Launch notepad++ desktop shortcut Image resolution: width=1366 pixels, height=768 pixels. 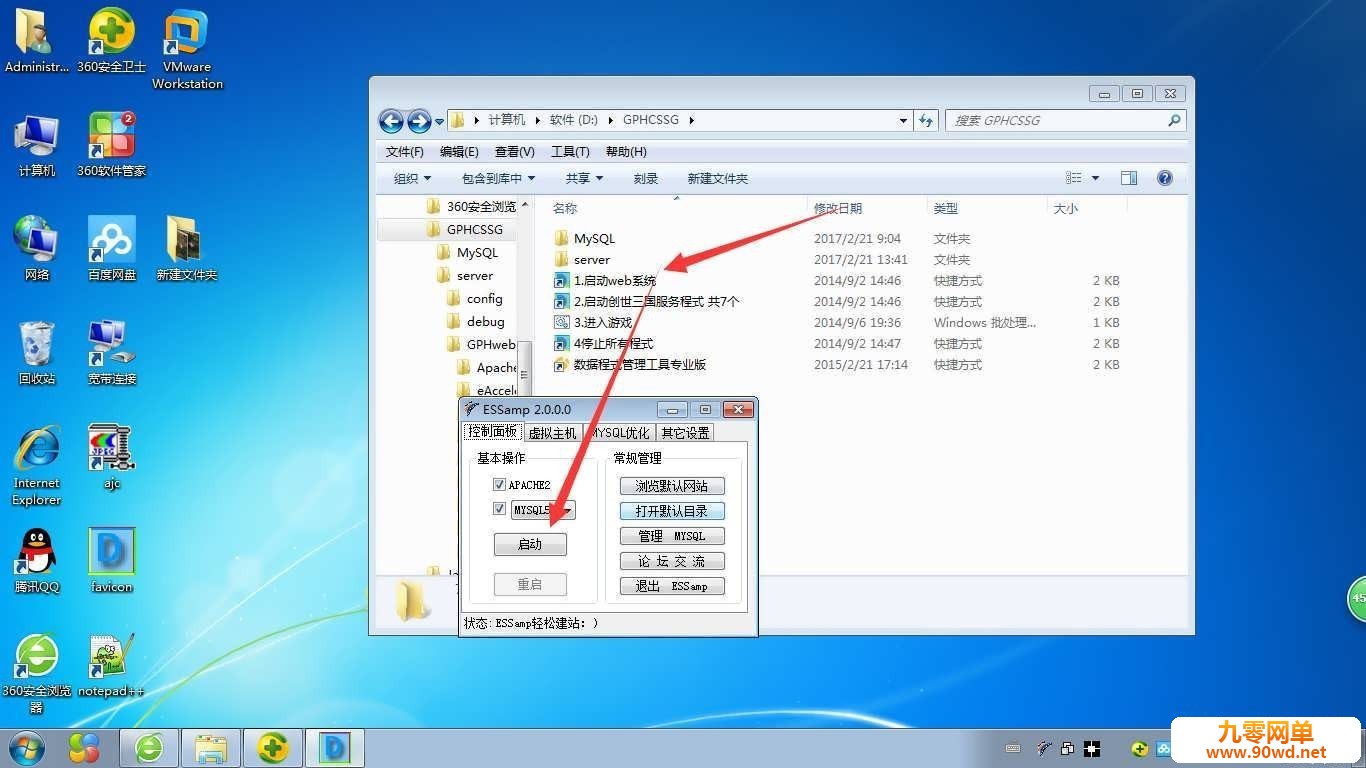tap(111, 665)
